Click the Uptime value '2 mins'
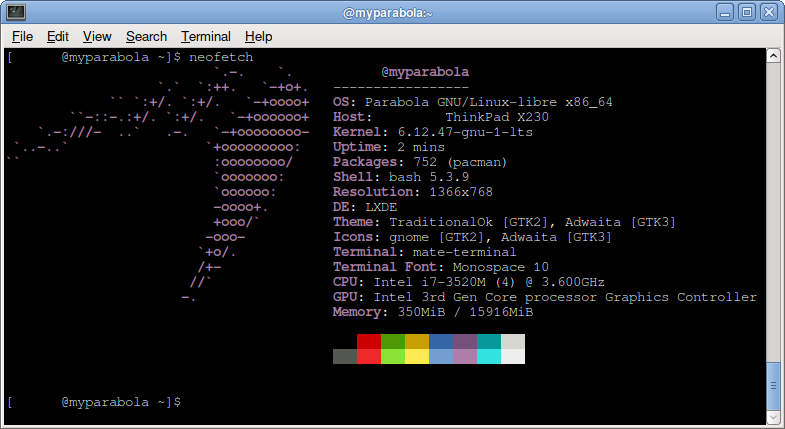 (x=421, y=147)
